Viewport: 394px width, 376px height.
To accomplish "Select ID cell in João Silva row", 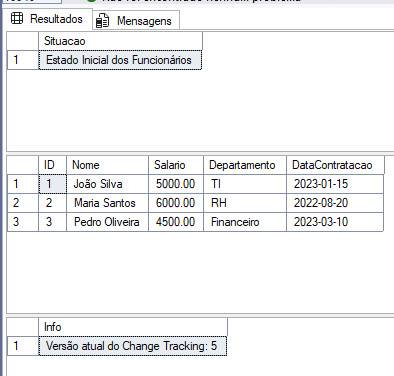I will point(53,184).
